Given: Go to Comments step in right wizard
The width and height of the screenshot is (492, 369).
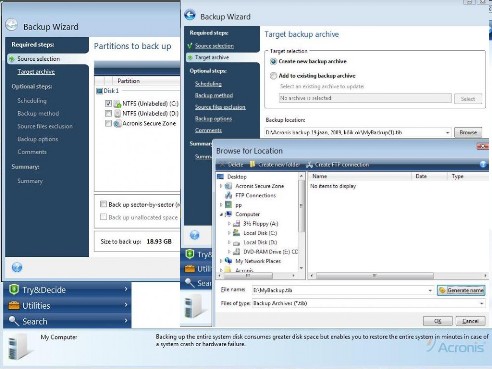Looking at the screenshot, I should pos(208,130).
